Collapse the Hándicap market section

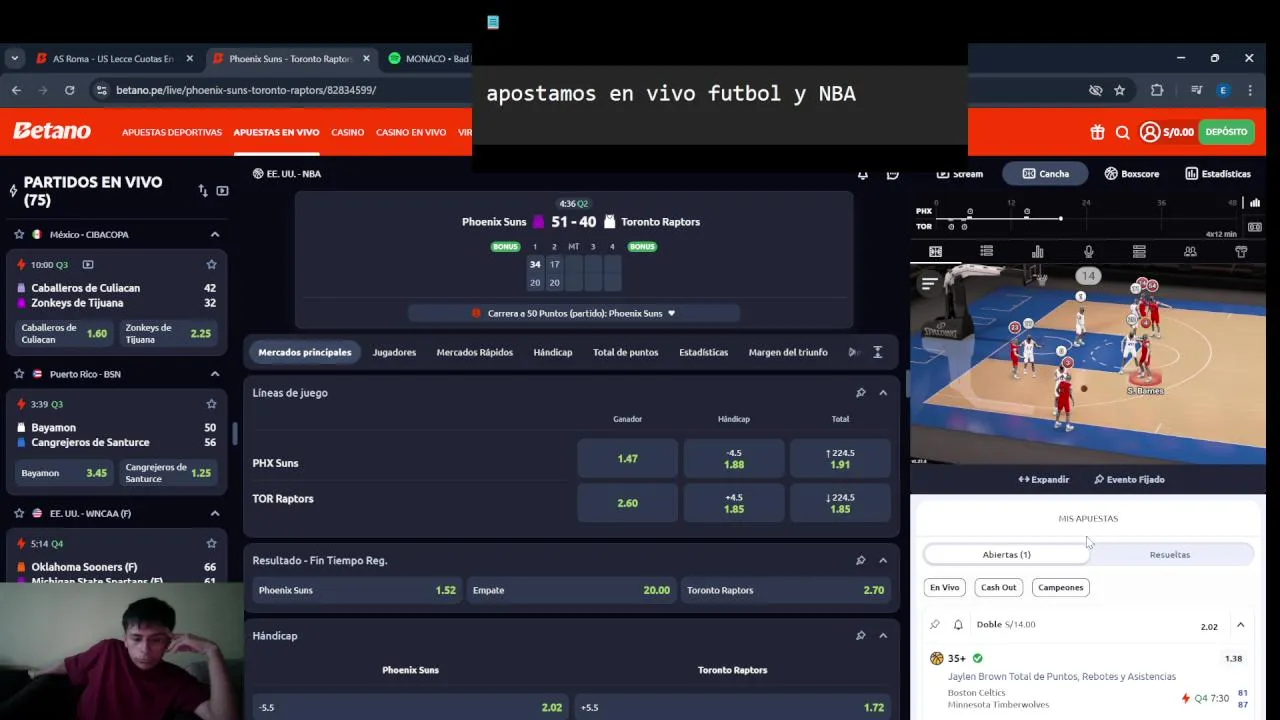tap(883, 635)
